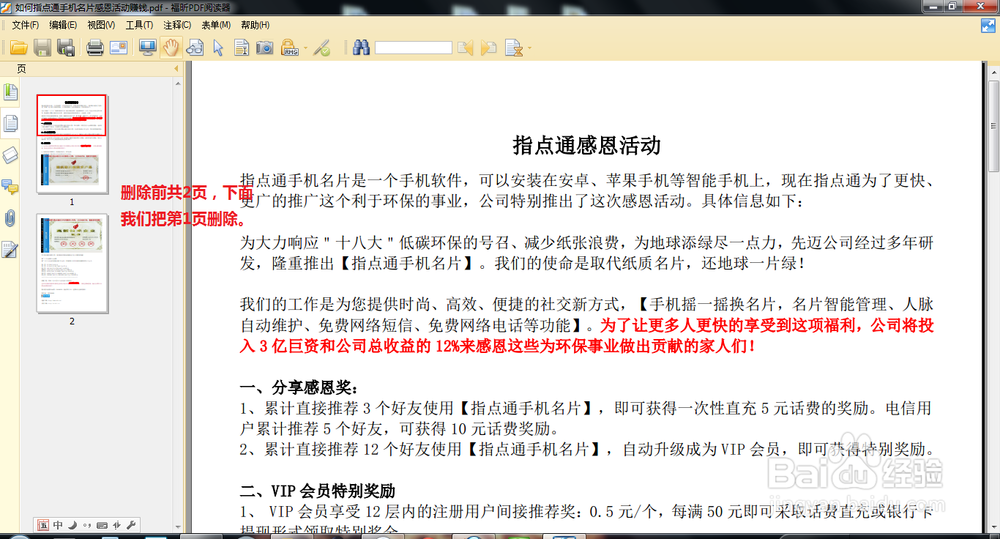Click the thumbnail panel scroll-up arrow

[x=178, y=84]
